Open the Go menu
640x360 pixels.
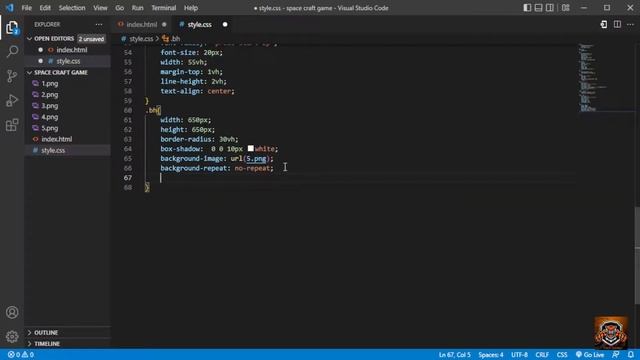[119, 8]
